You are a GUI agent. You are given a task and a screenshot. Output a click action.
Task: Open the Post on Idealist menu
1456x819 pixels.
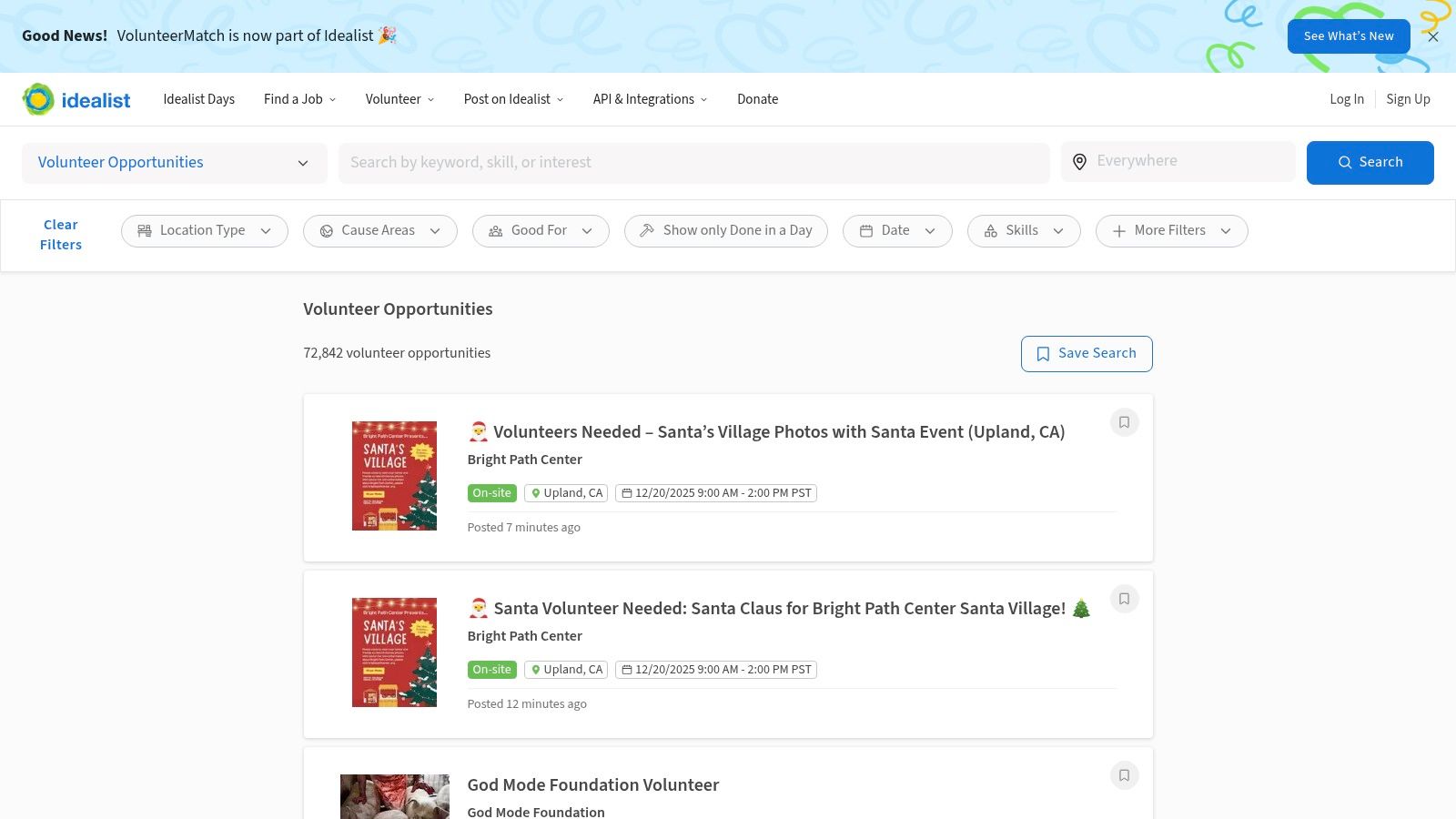coord(513,99)
